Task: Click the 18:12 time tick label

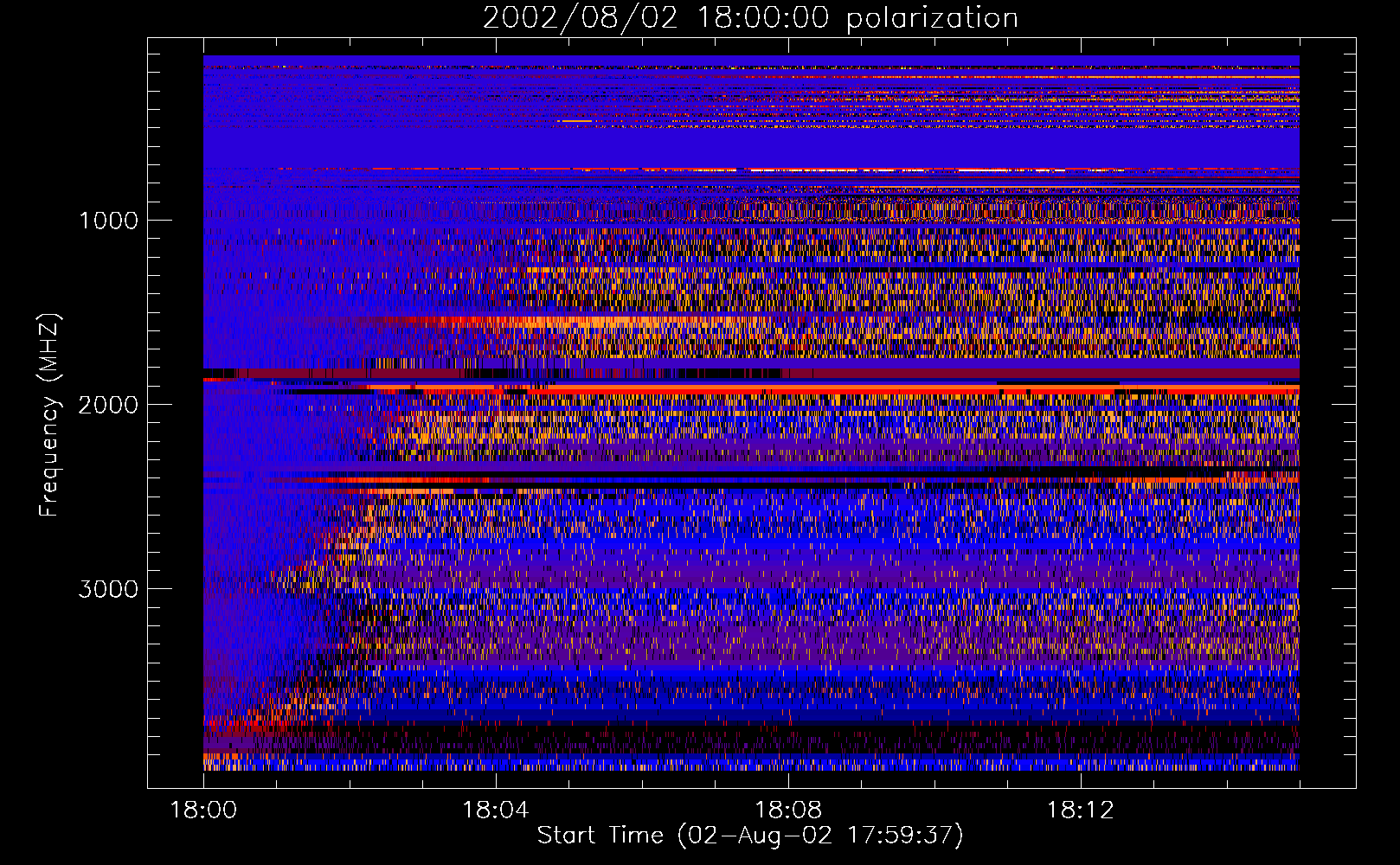Action: [x=1080, y=811]
